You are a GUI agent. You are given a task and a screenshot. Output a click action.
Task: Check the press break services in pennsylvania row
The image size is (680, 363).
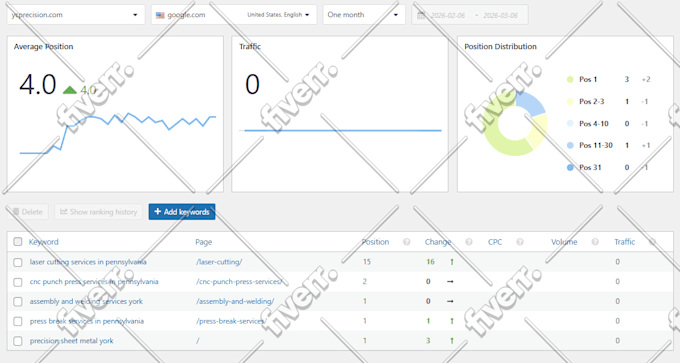point(18,321)
